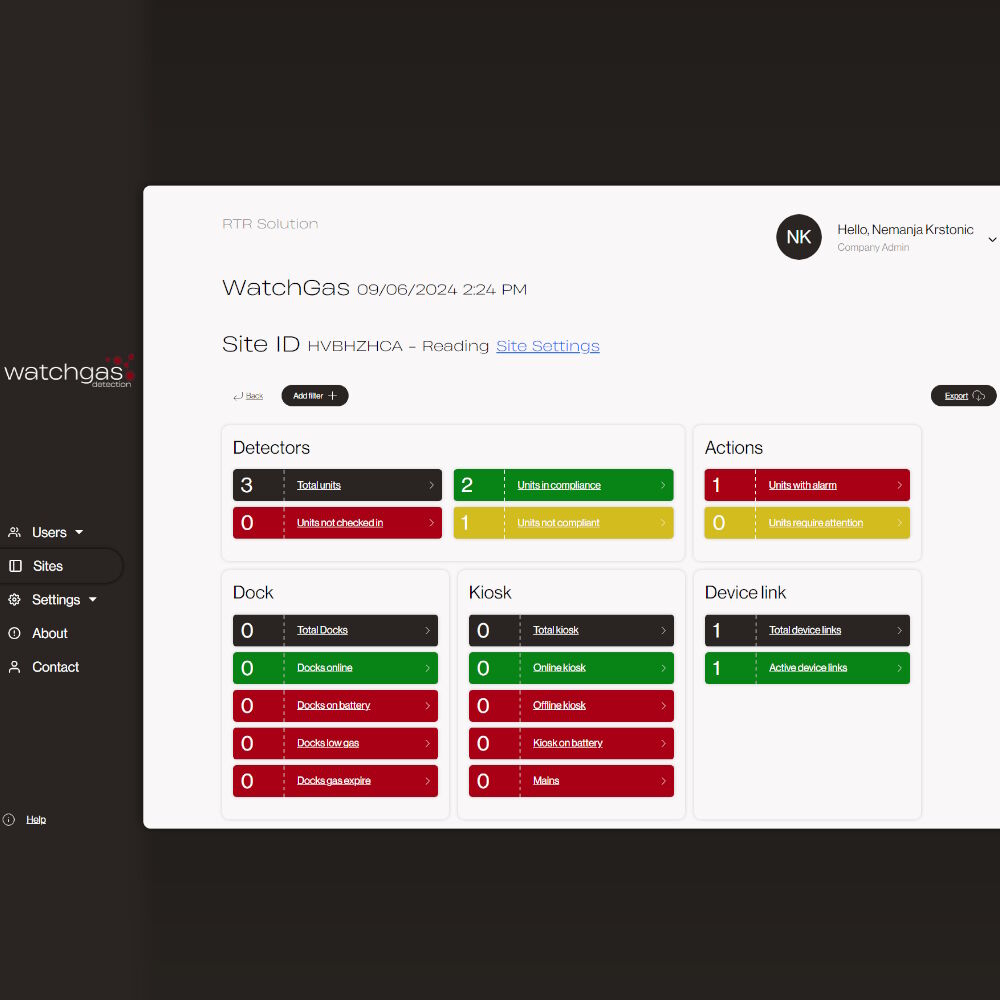Click the plus icon on Add filter
This screenshot has width=1000, height=1000.
point(332,396)
